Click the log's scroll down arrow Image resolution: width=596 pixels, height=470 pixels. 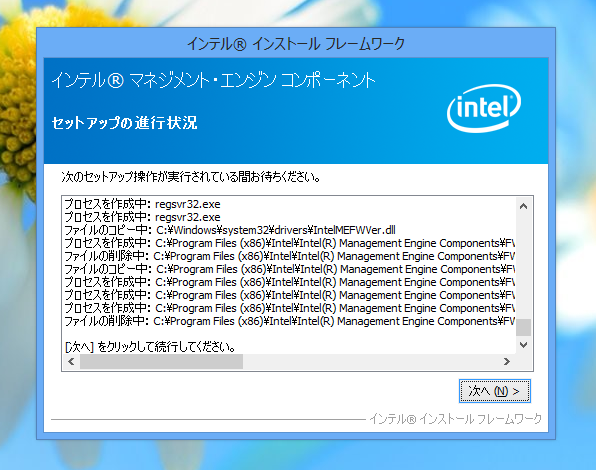click(523, 345)
